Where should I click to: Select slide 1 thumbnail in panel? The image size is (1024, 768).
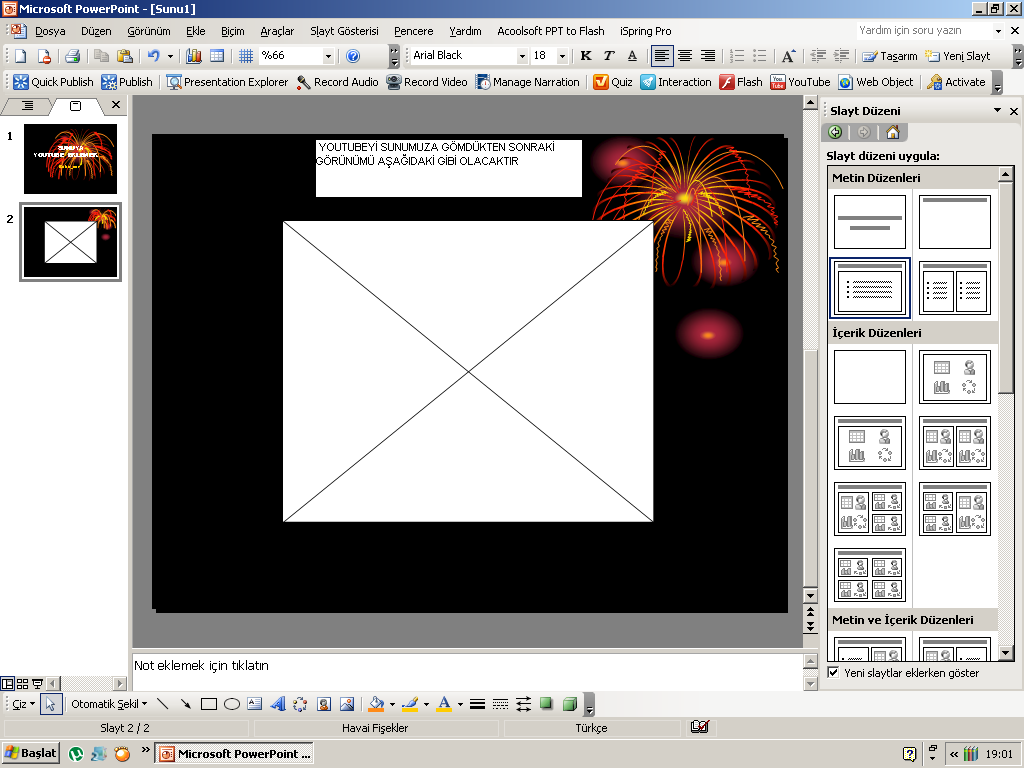pyautogui.click(x=70, y=158)
